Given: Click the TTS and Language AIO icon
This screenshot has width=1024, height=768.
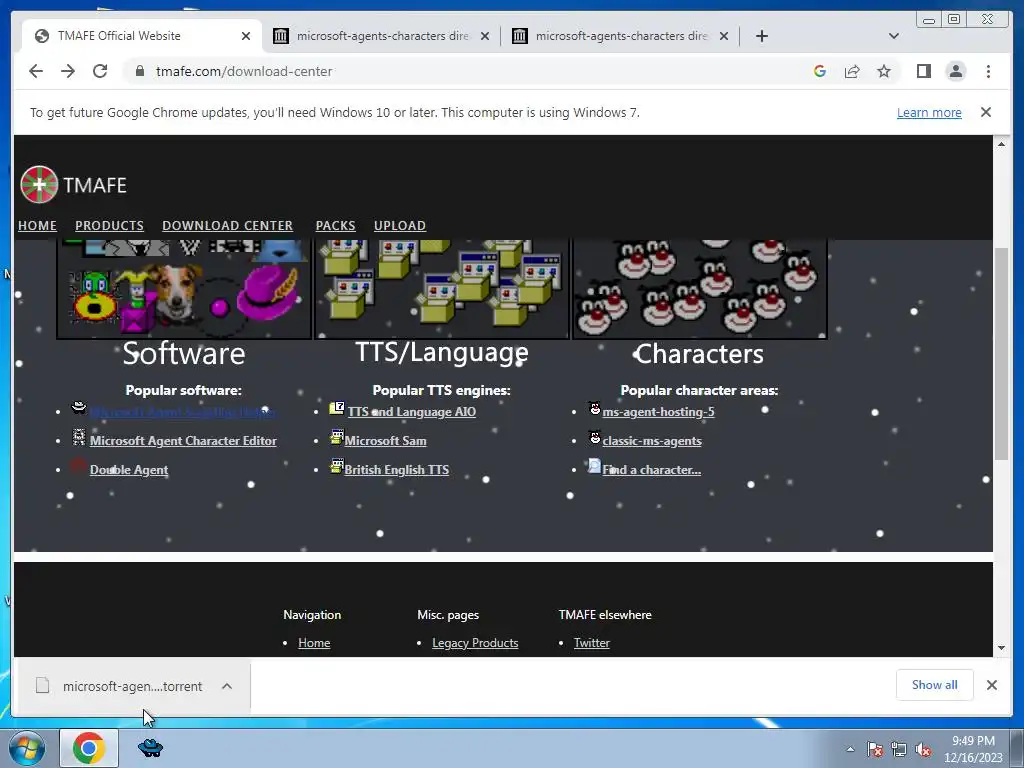Looking at the screenshot, I should (336, 409).
